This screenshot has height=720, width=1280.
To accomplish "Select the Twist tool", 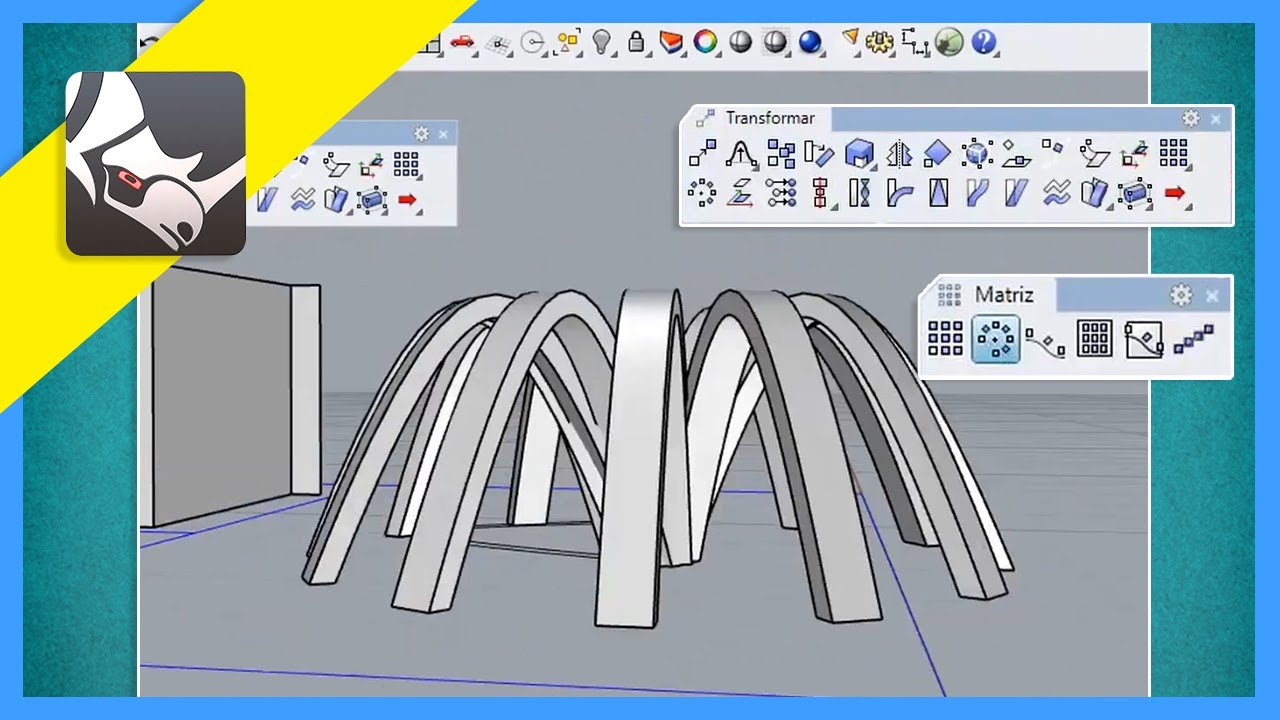I will click(x=859, y=192).
